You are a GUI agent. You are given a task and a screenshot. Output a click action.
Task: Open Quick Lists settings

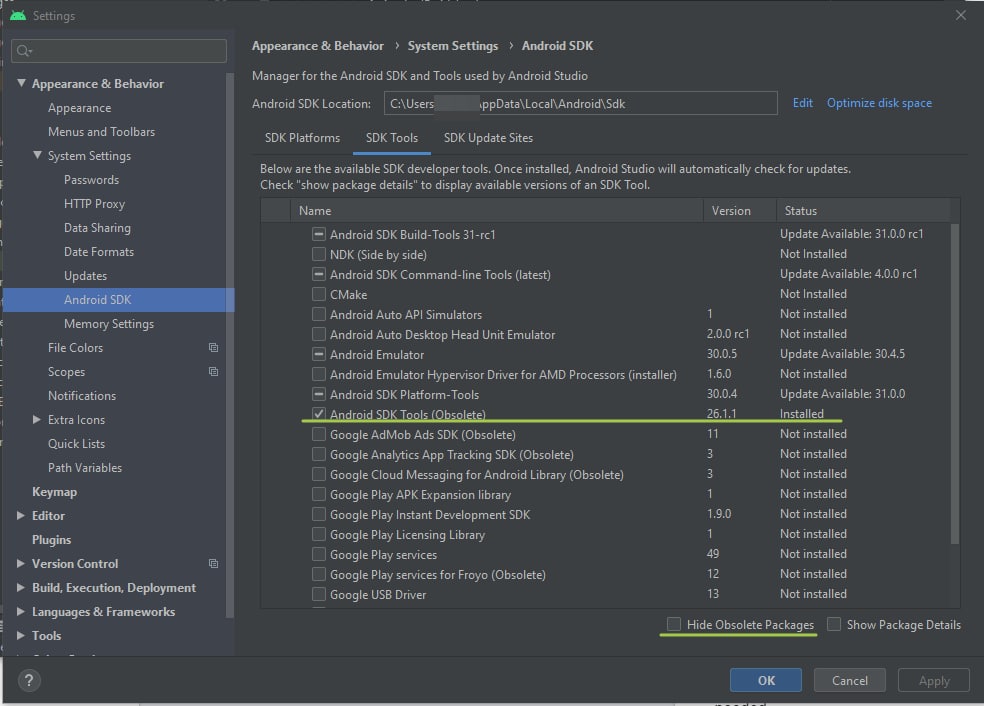(x=77, y=444)
